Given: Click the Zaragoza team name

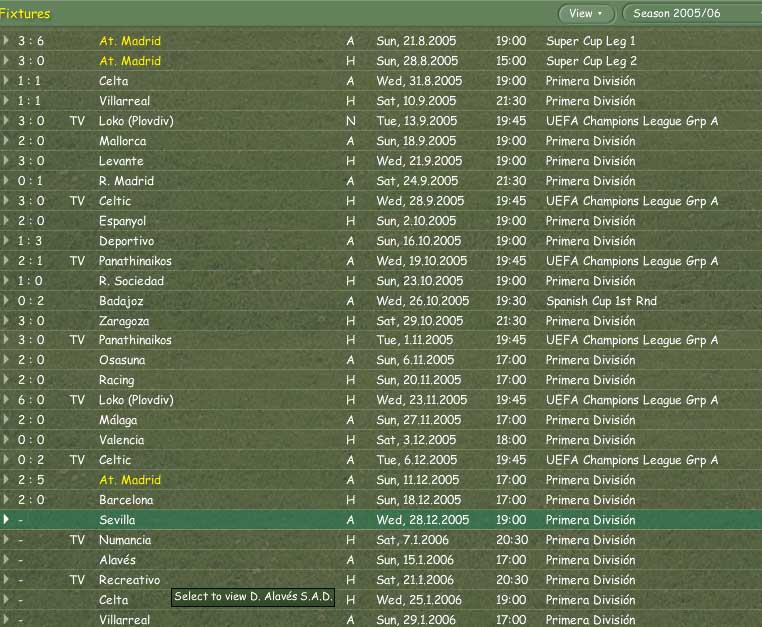Looking at the screenshot, I should pos(124,321).
